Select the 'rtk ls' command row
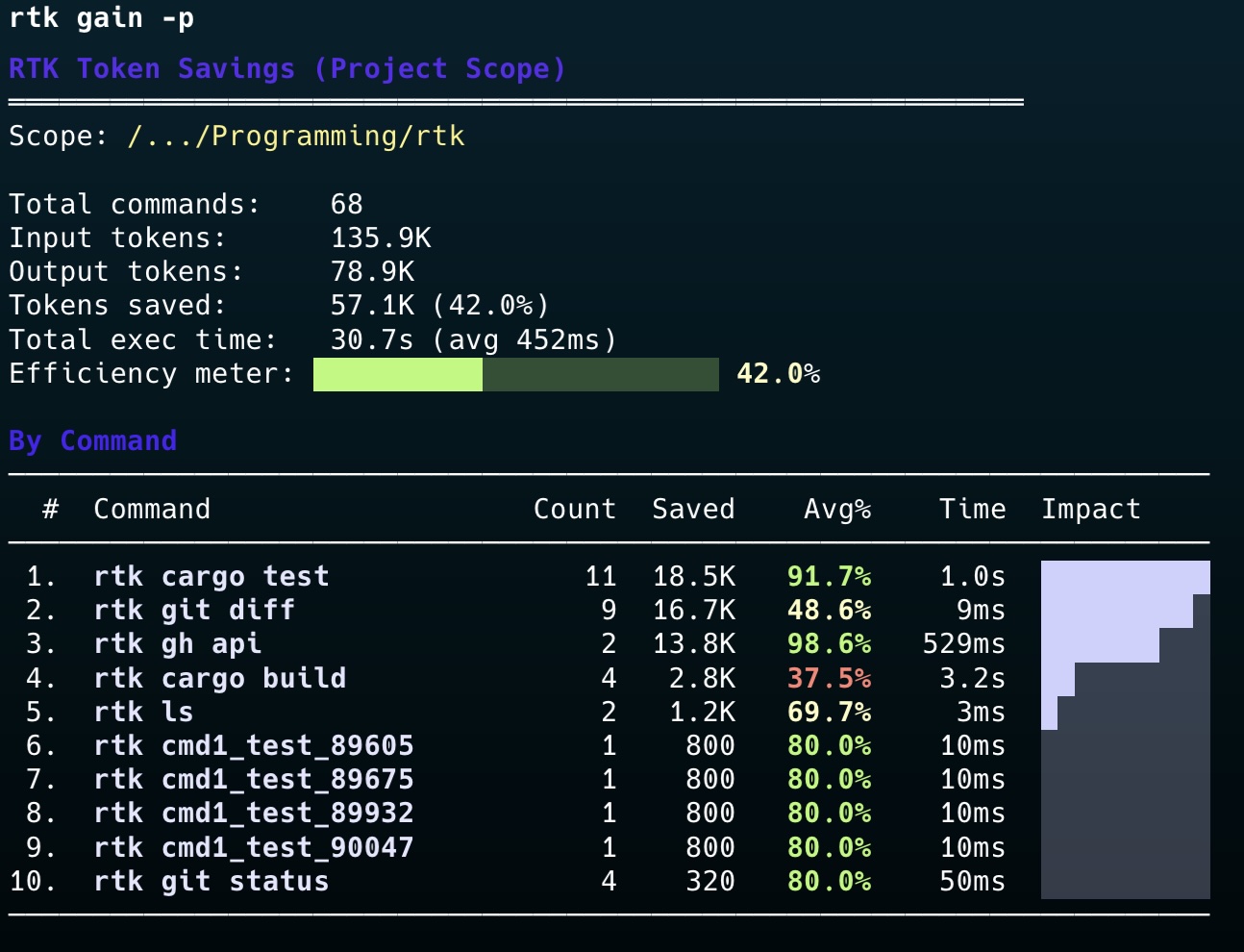Screen dimensions: 1244x952 pos(143,713)
